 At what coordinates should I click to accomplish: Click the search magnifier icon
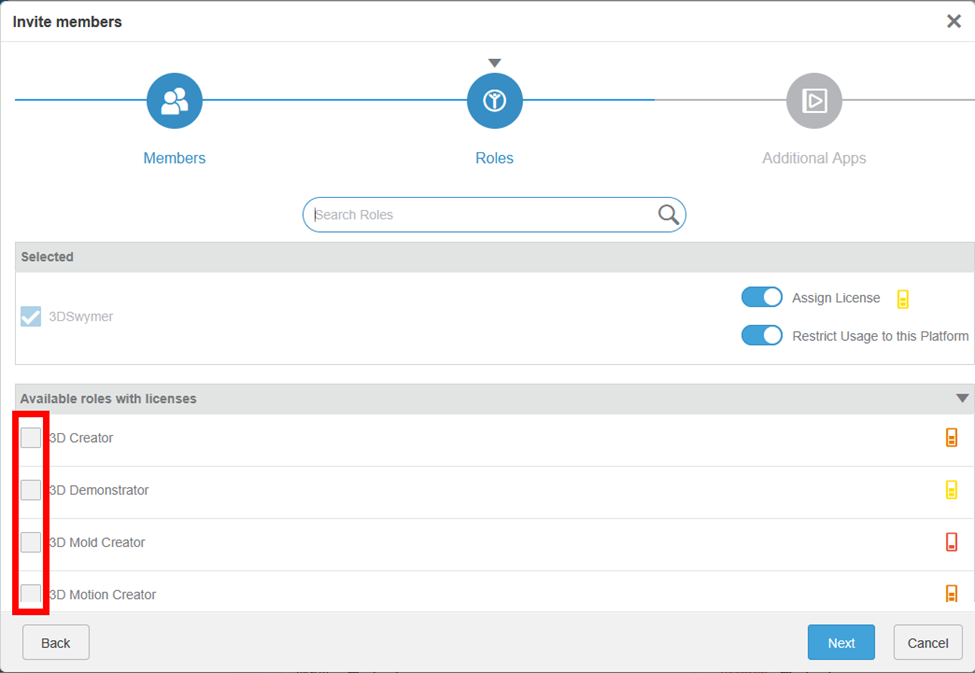point(668,215)
